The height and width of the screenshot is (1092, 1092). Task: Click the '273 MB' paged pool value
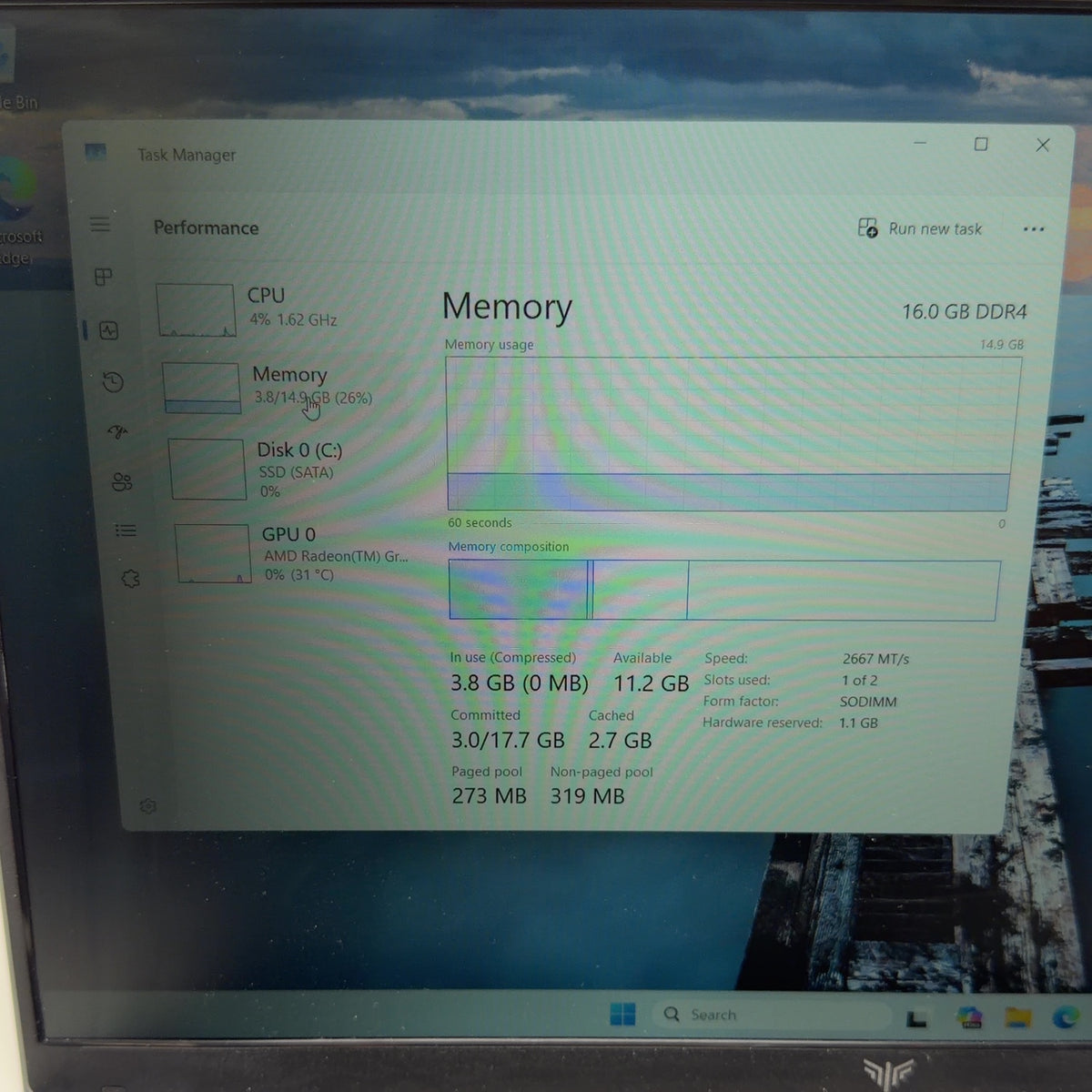coord(490,796)
